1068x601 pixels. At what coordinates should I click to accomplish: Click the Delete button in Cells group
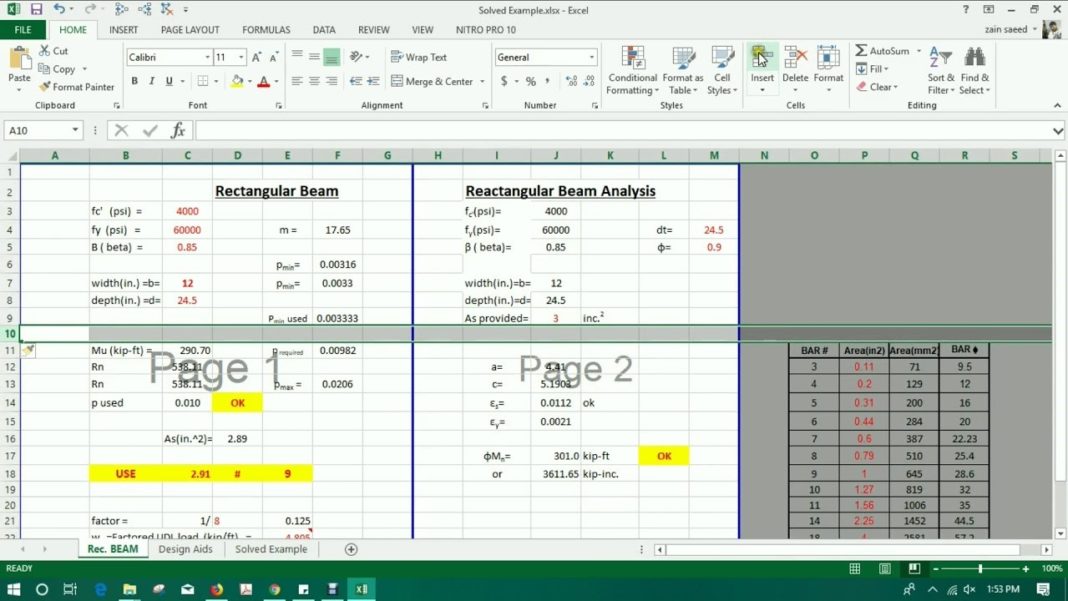point(795,66)
